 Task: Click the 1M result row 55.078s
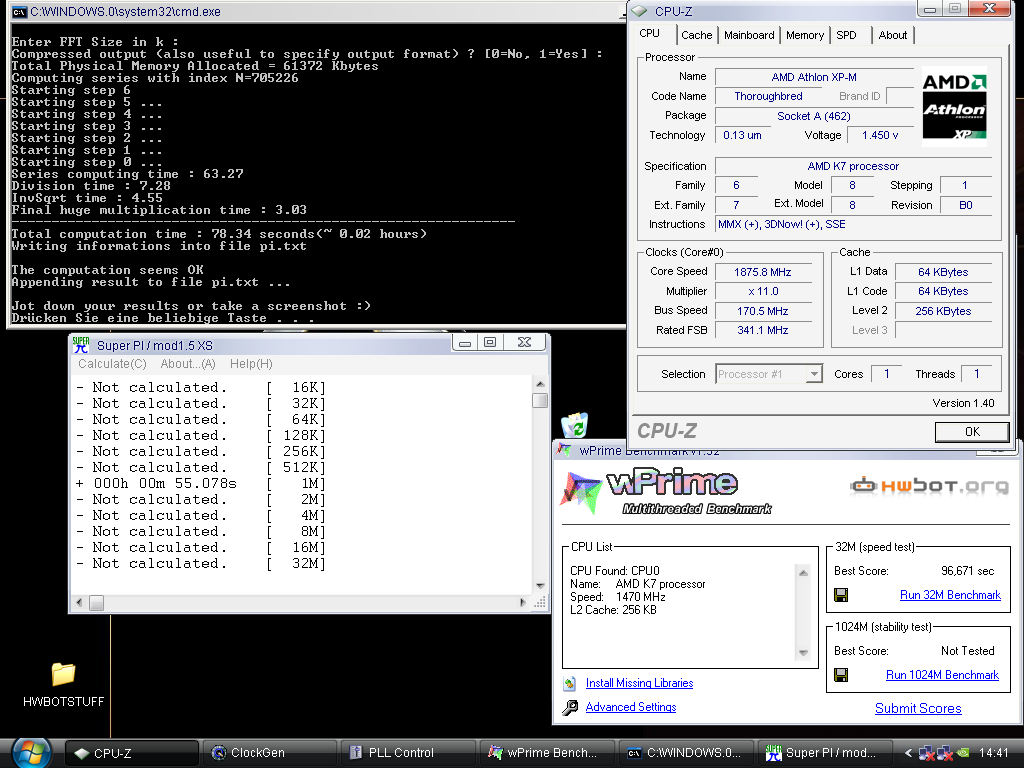click(201, 483)
